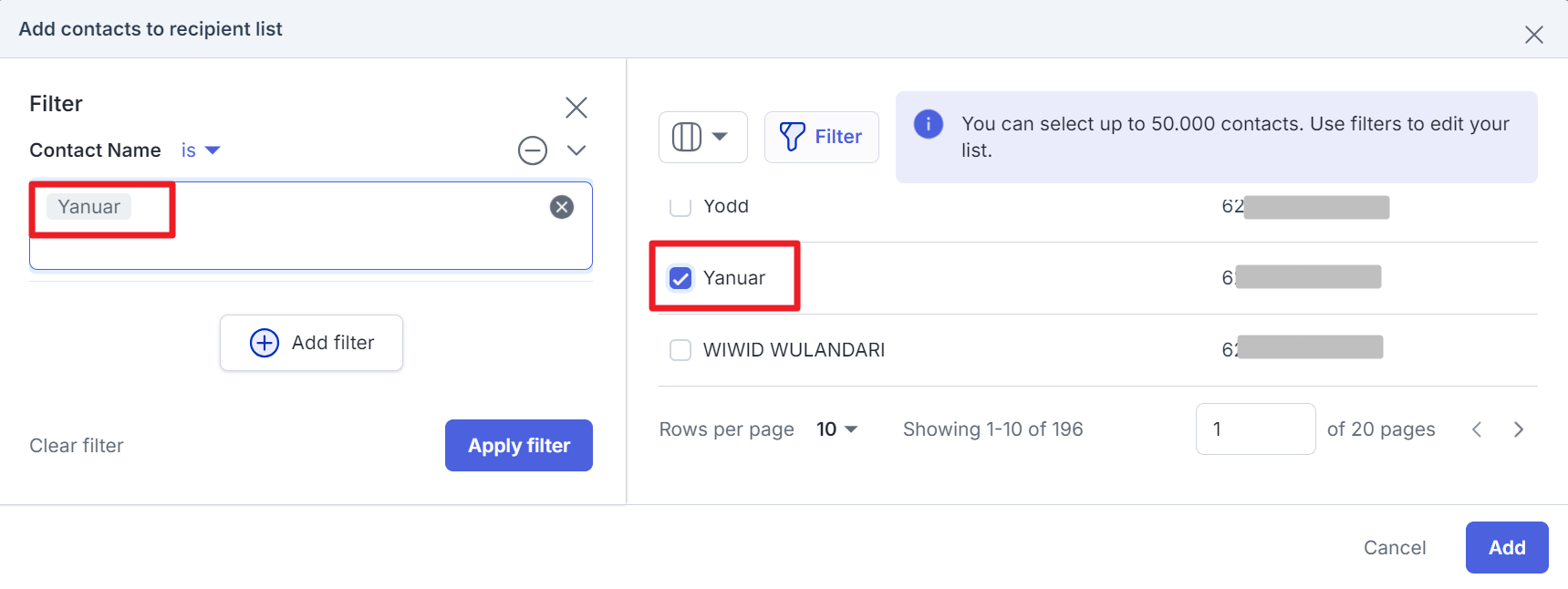Change rows per page from 10

(x=836, y=429)
